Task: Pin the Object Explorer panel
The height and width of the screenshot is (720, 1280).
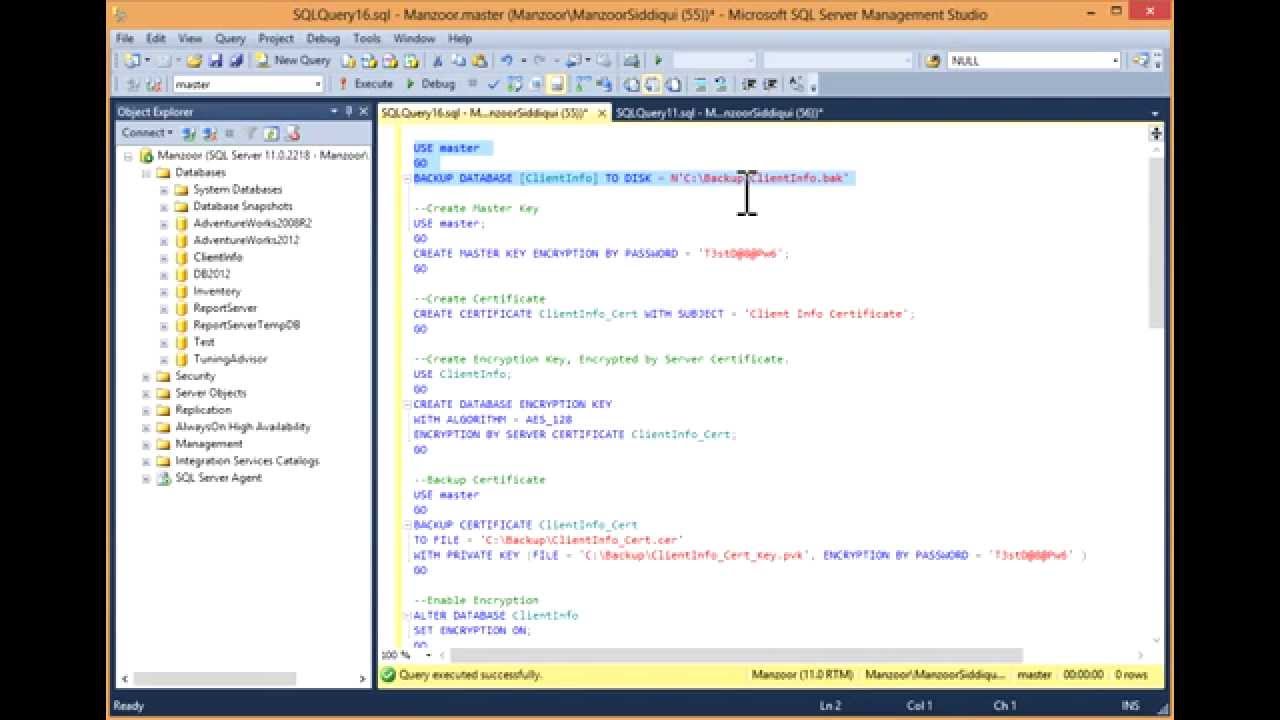Action: pyautogui.click(x=349, y=111)
